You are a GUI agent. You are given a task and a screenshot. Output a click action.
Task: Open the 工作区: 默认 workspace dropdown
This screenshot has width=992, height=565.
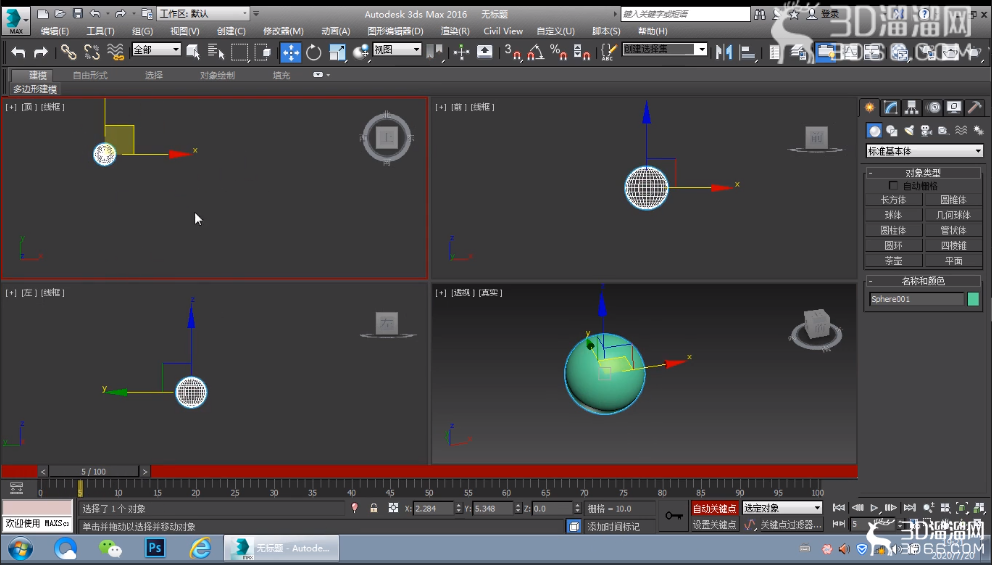pos(203,13)
